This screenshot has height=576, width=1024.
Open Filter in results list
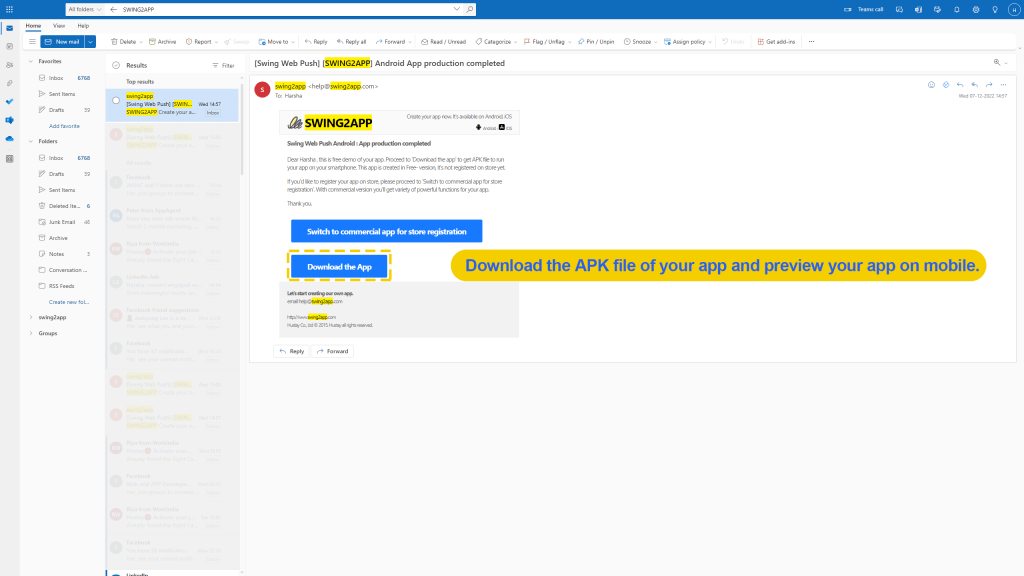pyautogui.click(x=223, y=65)
